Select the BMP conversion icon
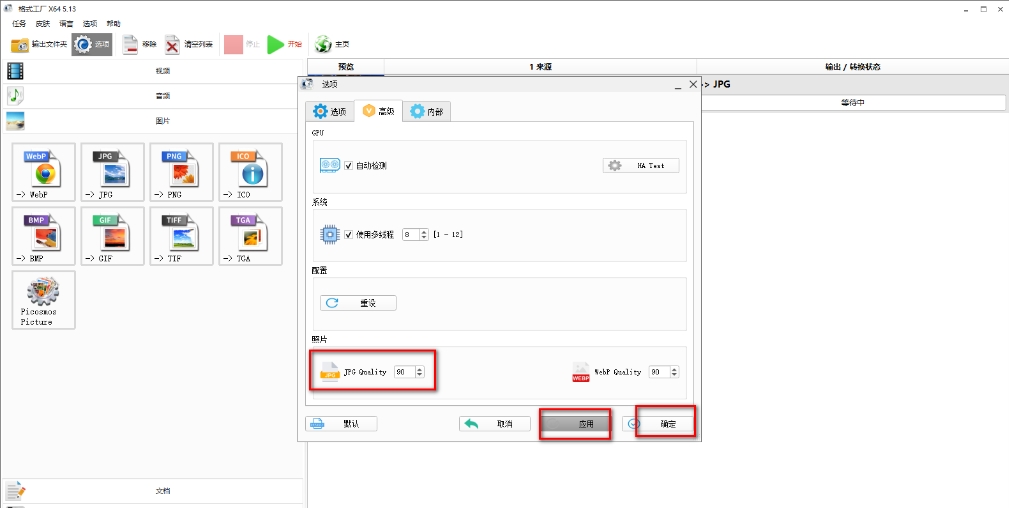Screen dimensions: 1009x508 (43, 235)
